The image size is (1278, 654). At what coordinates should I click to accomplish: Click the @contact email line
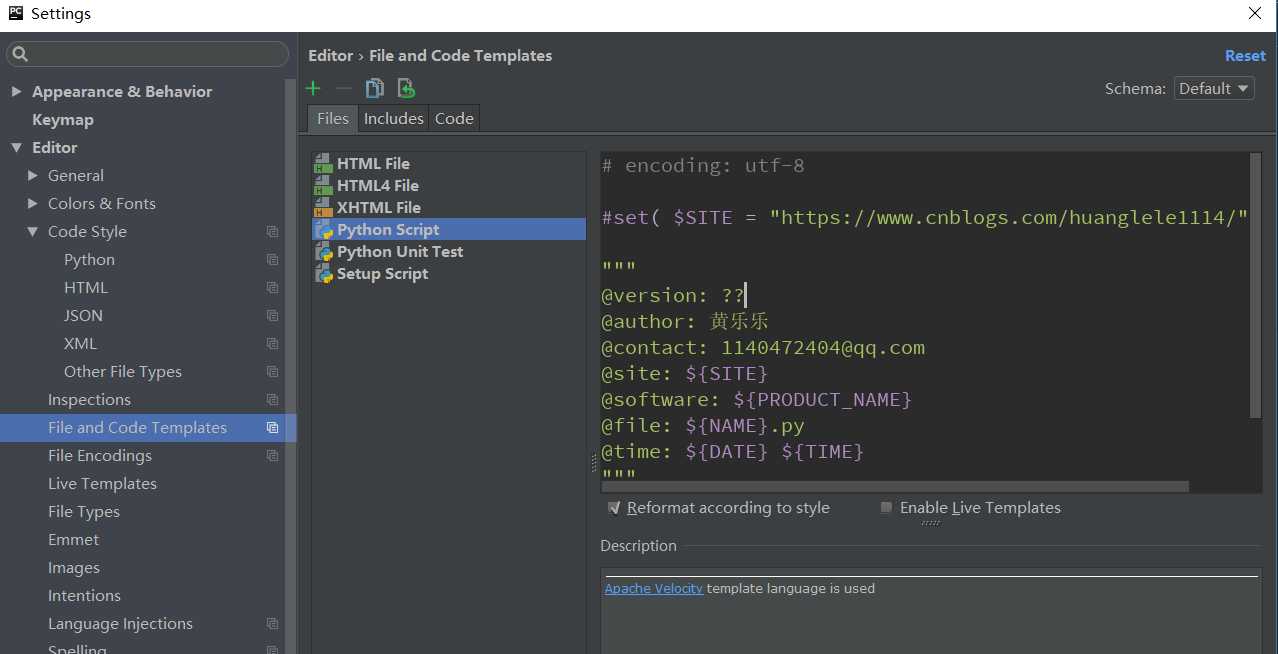pos(763,347)
